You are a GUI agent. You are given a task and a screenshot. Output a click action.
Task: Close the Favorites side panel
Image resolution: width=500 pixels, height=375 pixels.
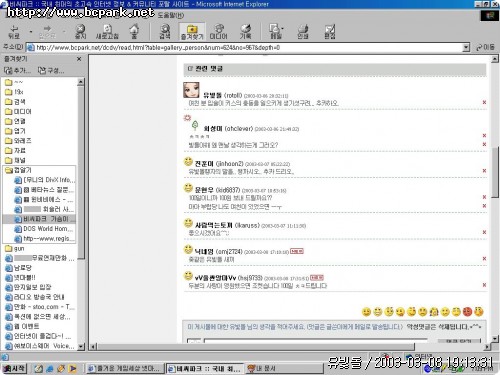point(79,59)
